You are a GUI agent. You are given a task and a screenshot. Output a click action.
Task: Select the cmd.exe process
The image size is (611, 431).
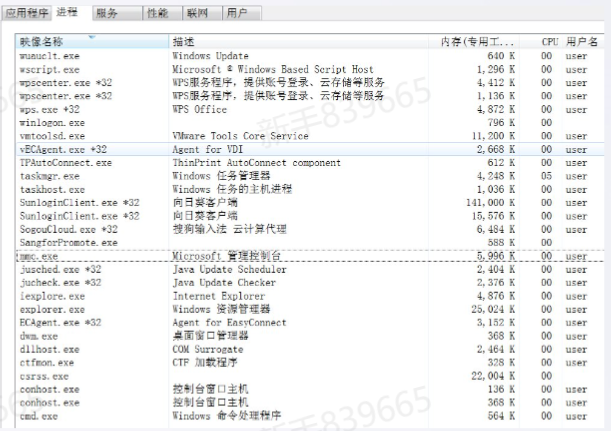(x=310, y=416)
